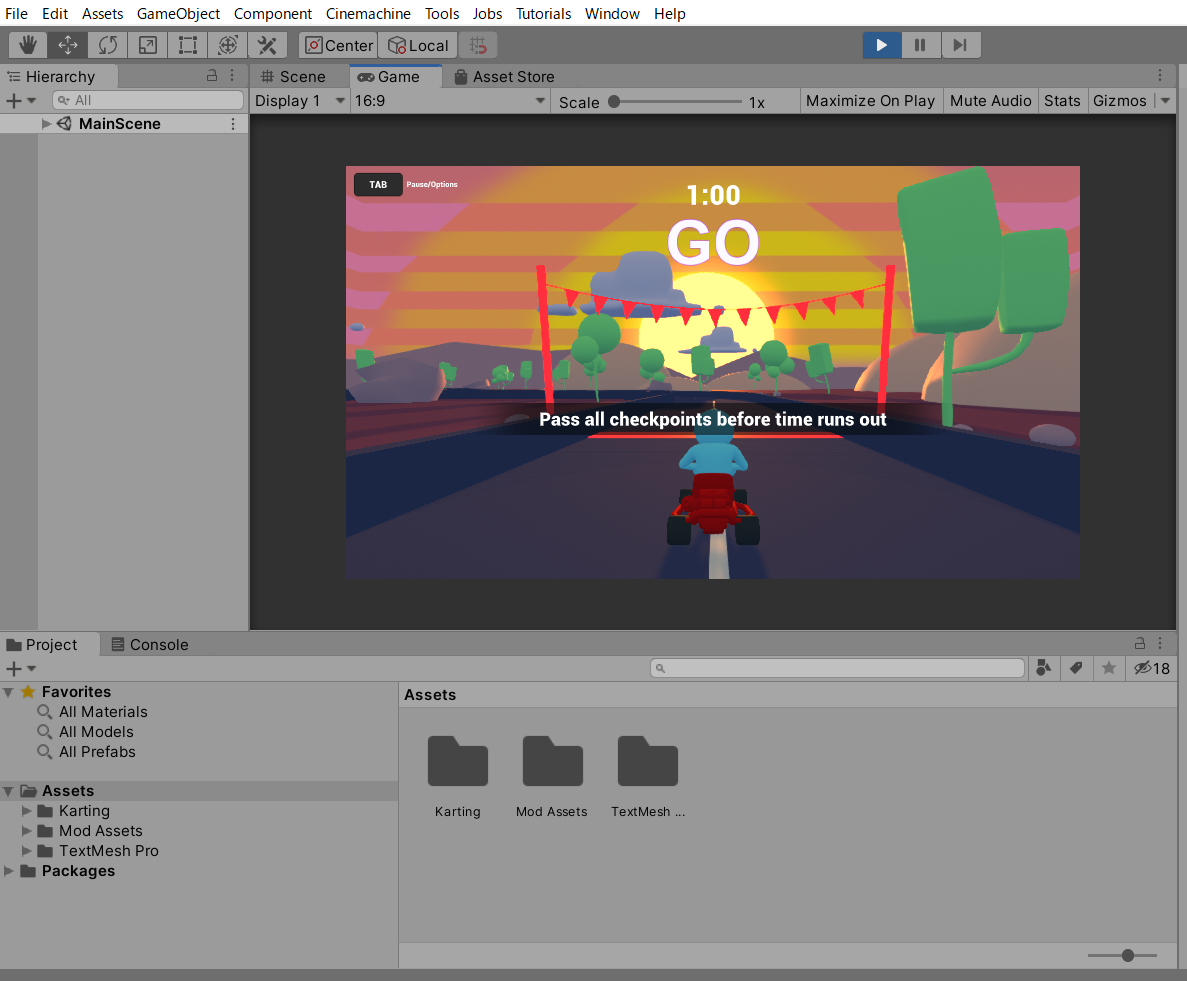
Task: Select the Scale tool
Action: click(x=147, y=45)
